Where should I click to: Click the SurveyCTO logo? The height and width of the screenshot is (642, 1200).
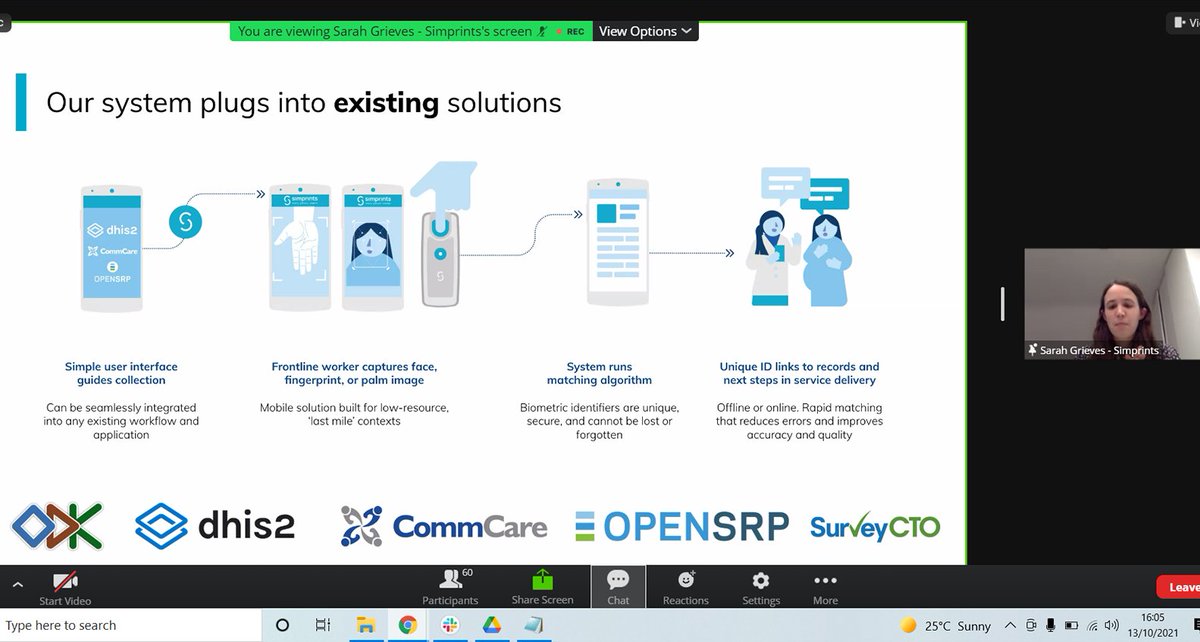coord(875,527)
